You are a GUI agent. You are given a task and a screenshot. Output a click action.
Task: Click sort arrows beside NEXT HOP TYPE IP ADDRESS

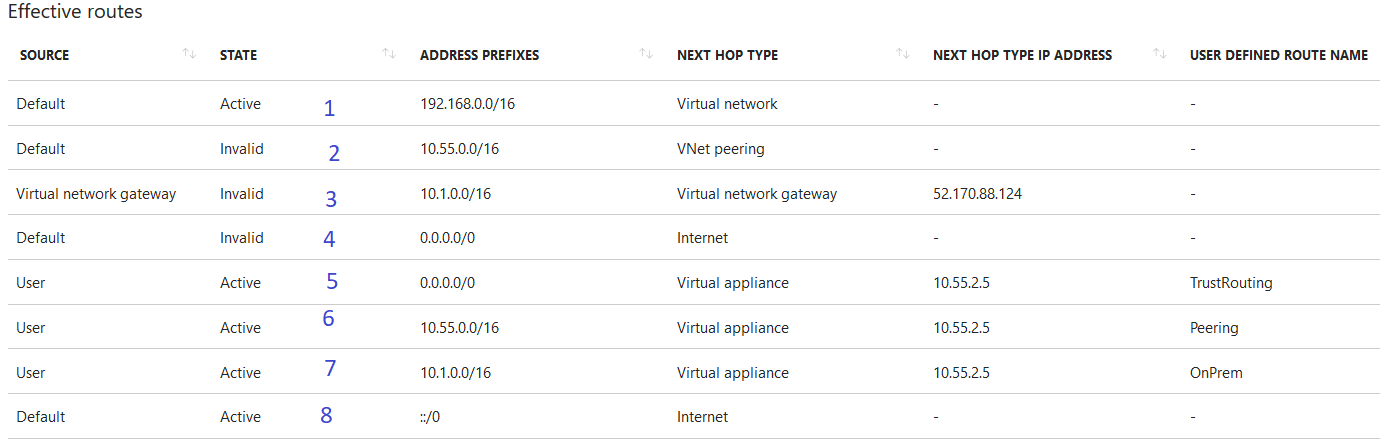click(x=1159, y=54)
